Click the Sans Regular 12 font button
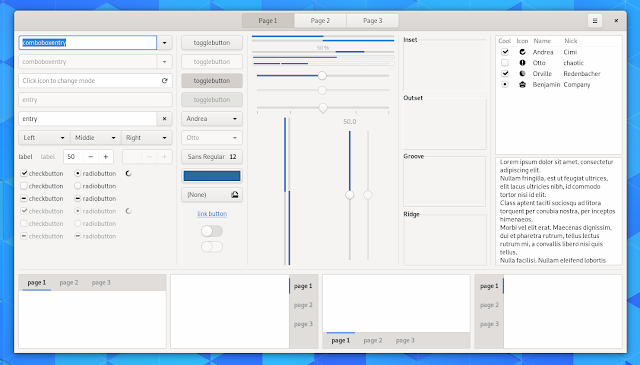Screen dimensions: 640x365 (x=212, y=157)
